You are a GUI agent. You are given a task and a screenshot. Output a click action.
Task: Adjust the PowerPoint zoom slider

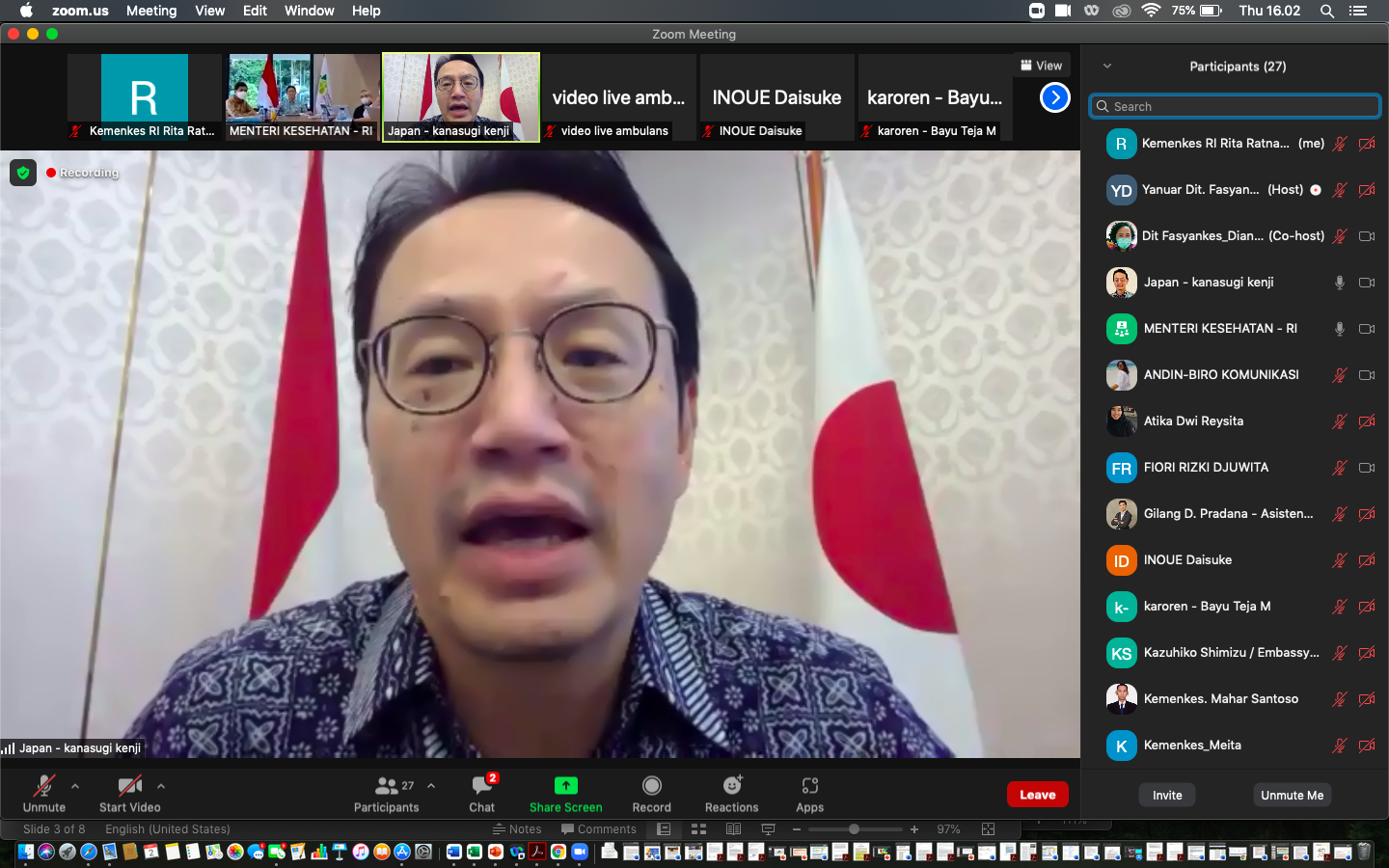pyautogui.click(x=854, y=829)
